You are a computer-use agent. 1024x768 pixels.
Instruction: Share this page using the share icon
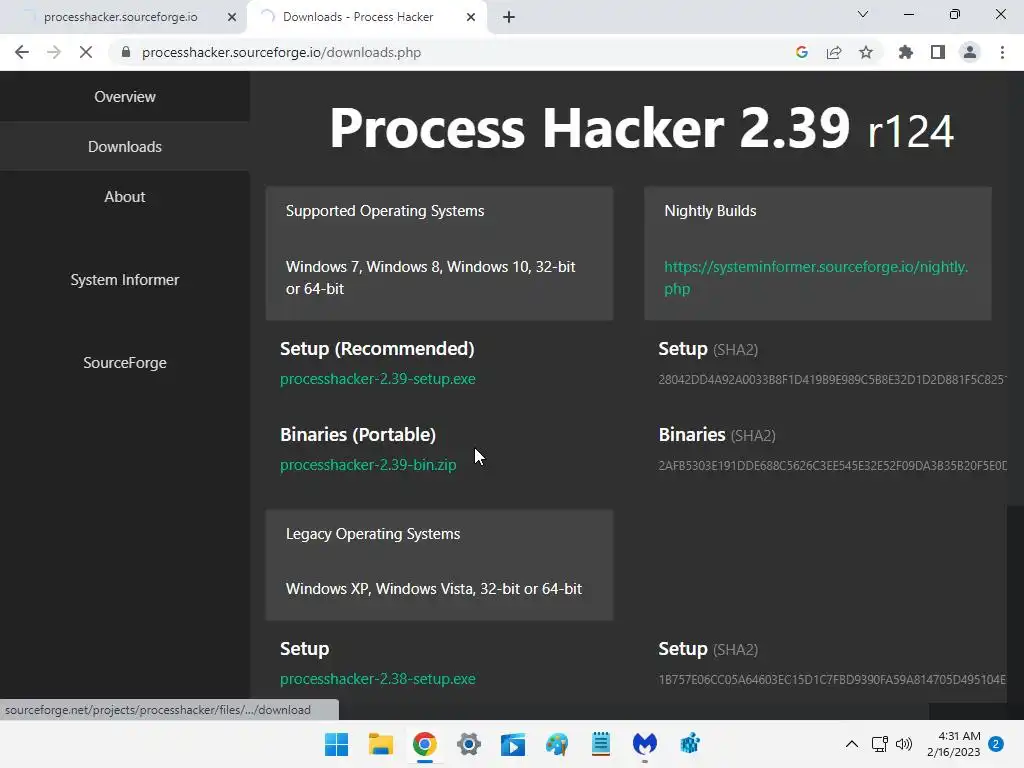(834, 52)
